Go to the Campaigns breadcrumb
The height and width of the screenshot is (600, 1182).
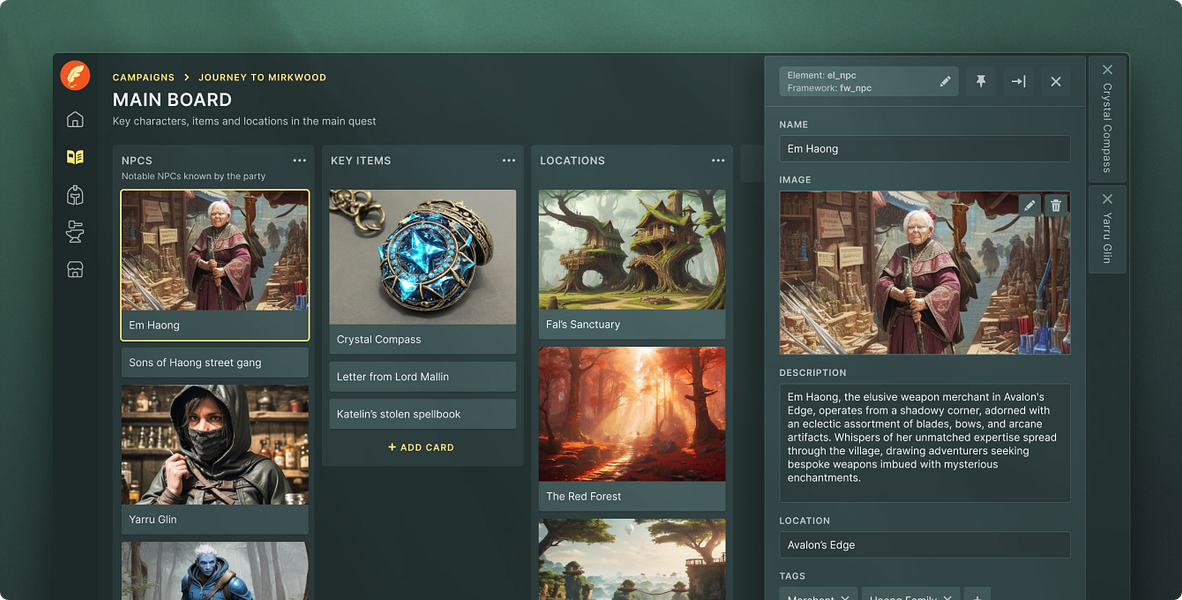click(143, 77)
